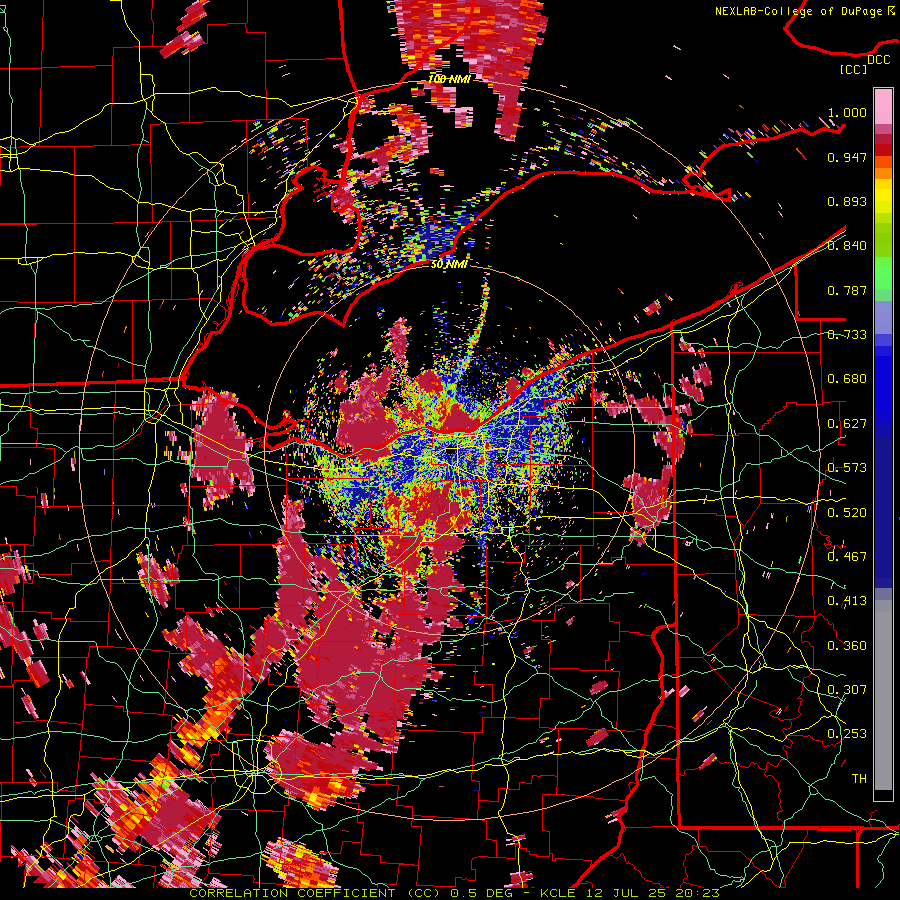This screenshot has width=900, height=900.
Task: Select the 0.680 legend value
Action: pos(847,379)
